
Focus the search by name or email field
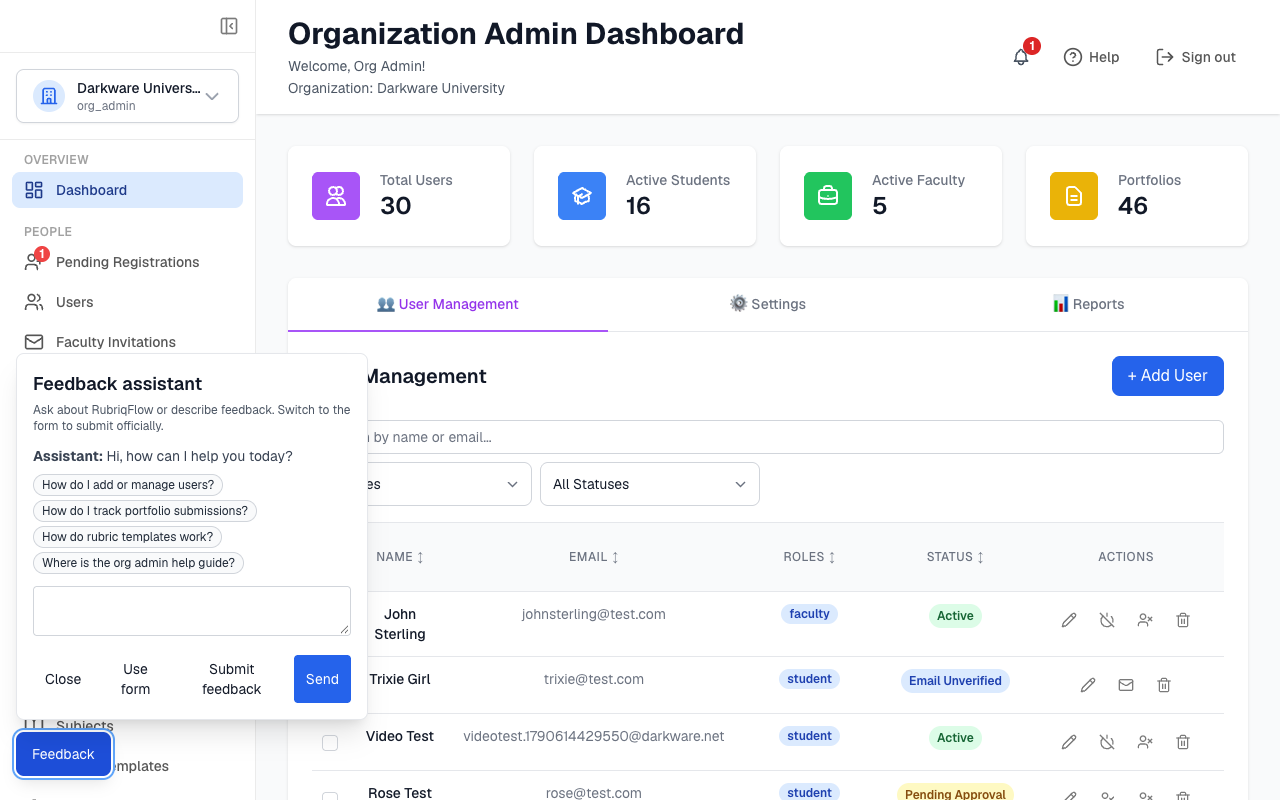tap(767, 437)
